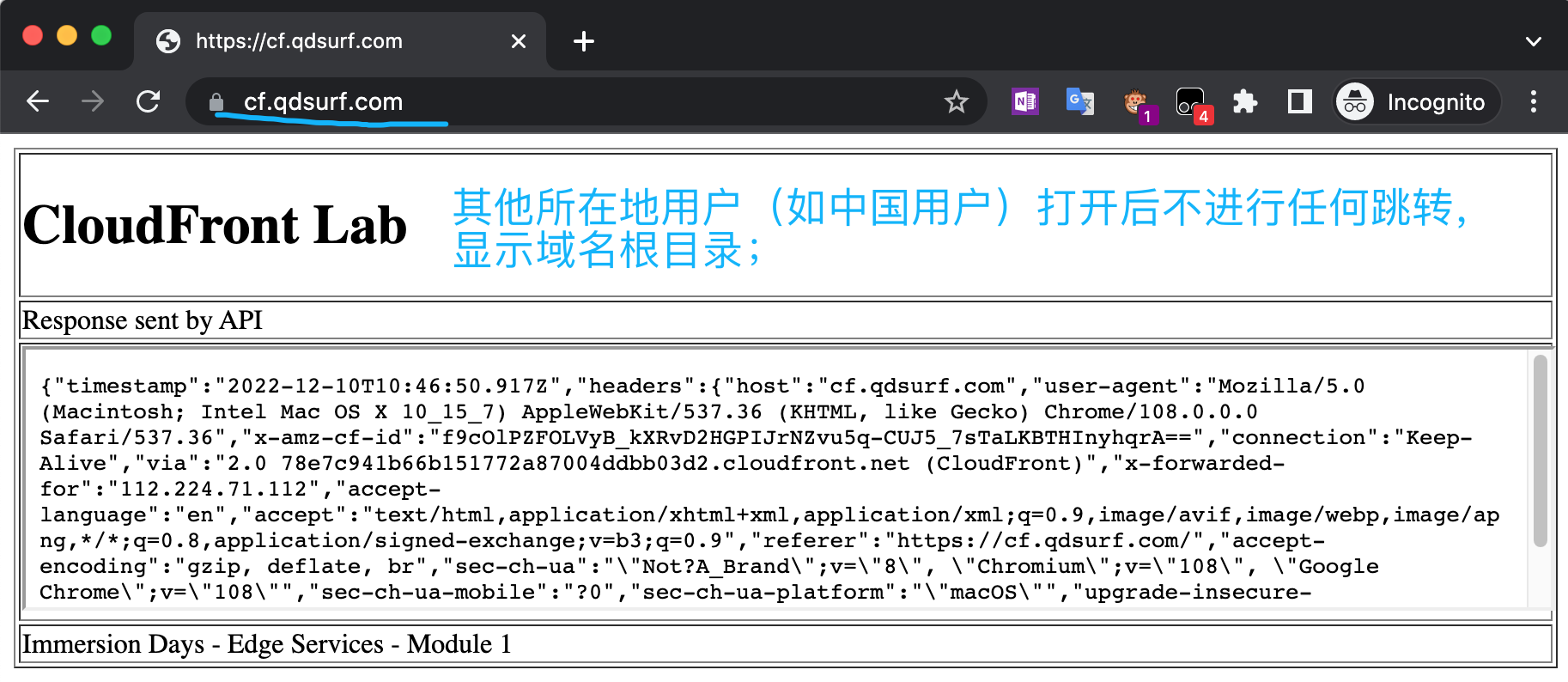Viewport: 1568px width, 682px height.
Task: Click the Incognito profile button
Action: (x=1417, y=102)
